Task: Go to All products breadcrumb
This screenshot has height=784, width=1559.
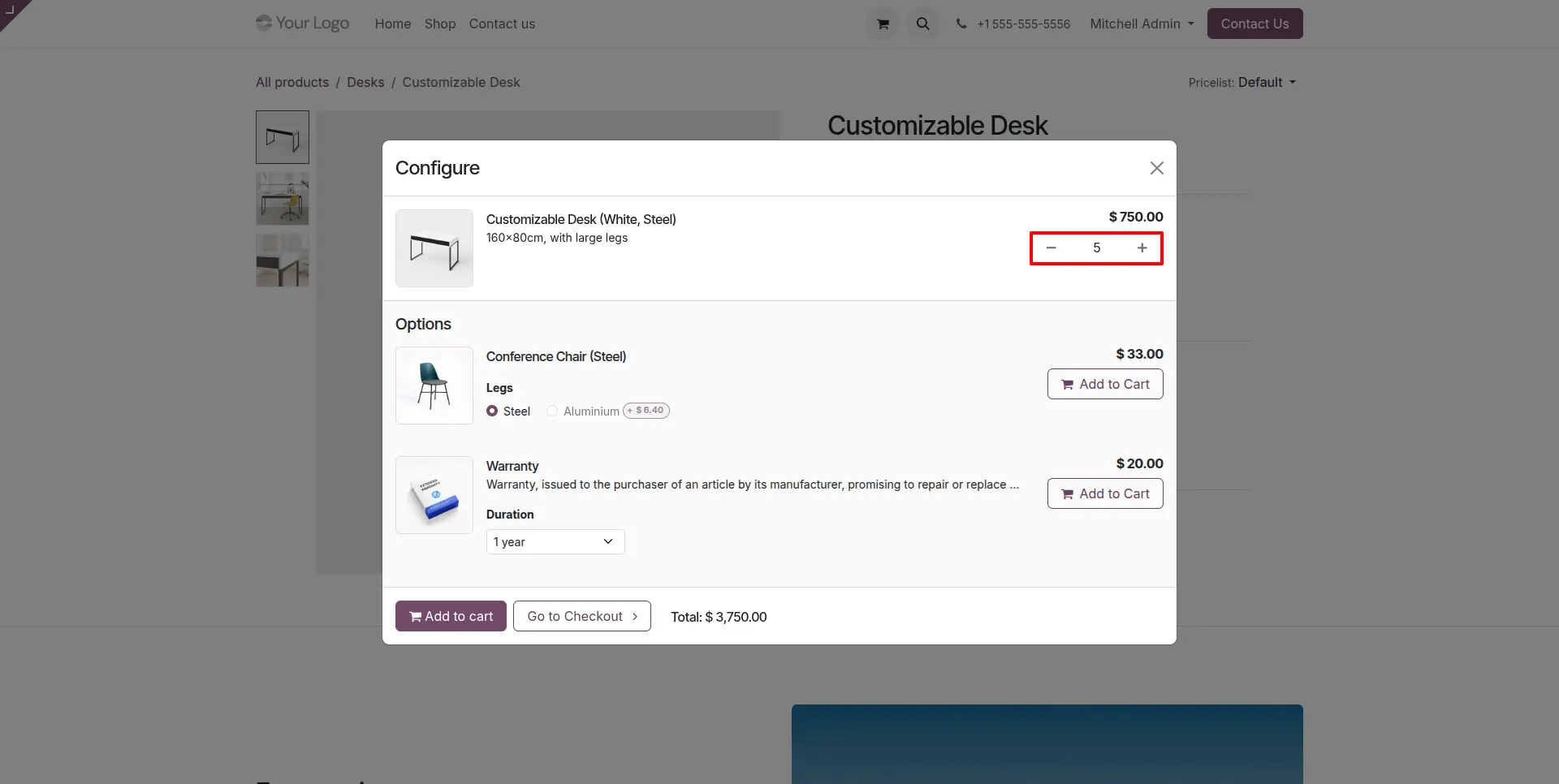Action: [292, 83]
